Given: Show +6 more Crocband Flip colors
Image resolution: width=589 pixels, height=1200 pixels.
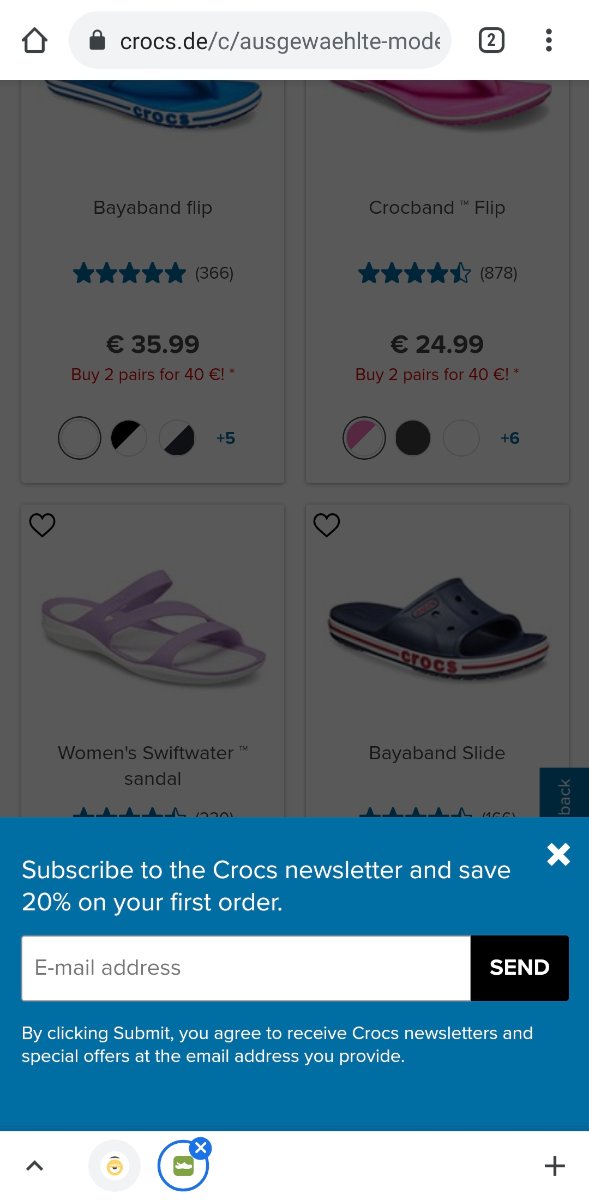Looking at the screenshot, I should tap(510, 438).
